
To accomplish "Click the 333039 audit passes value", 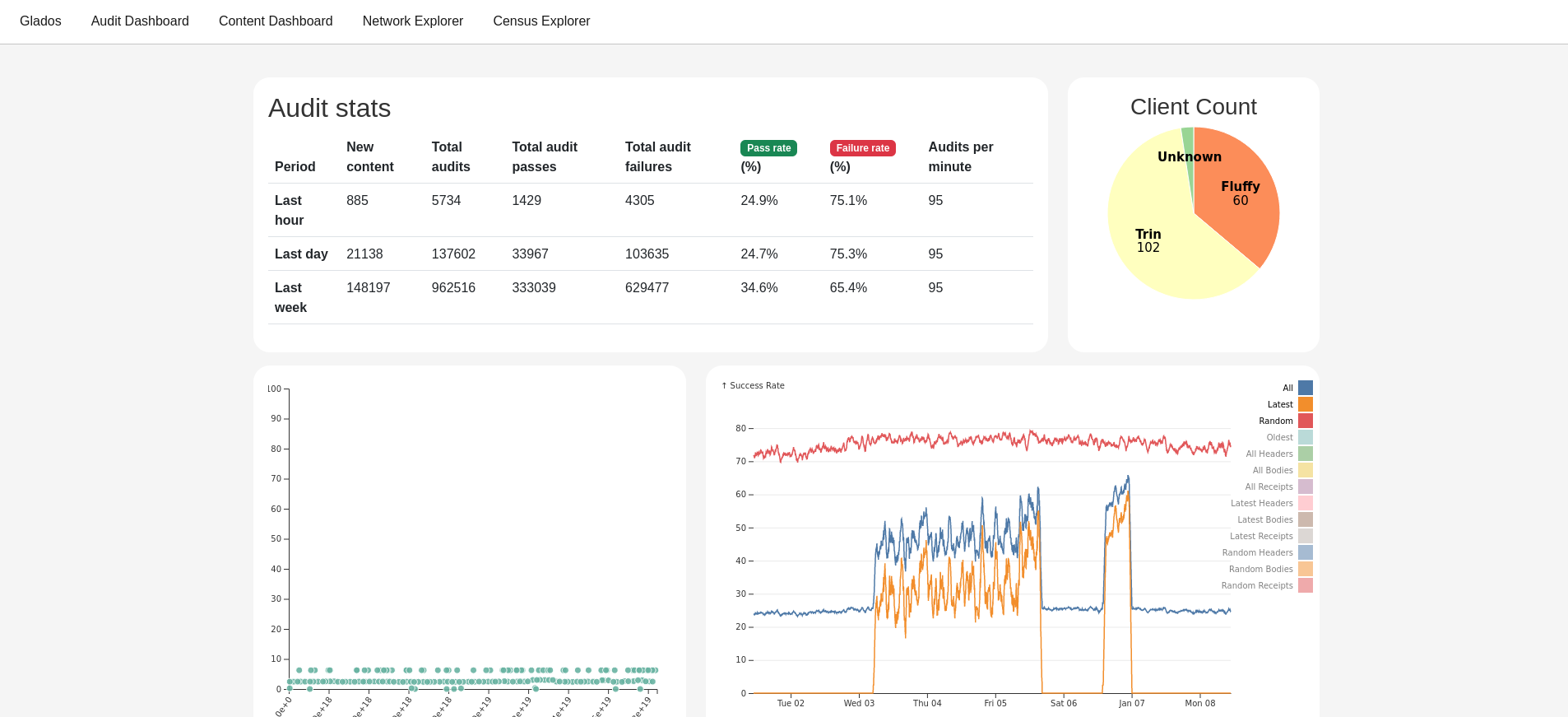I will (x=534, y=287).
